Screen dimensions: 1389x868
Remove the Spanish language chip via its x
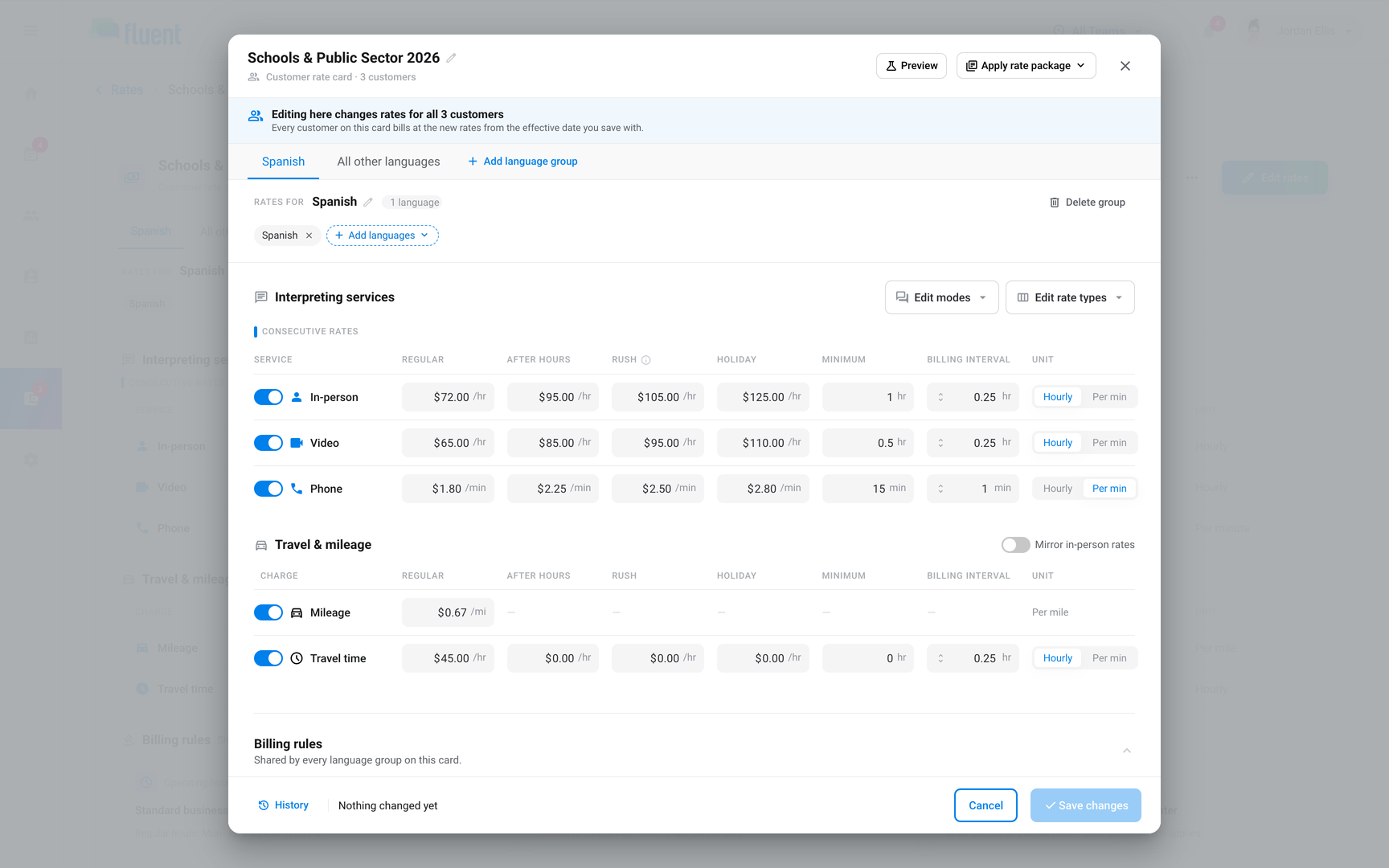(x=309, y=235)
